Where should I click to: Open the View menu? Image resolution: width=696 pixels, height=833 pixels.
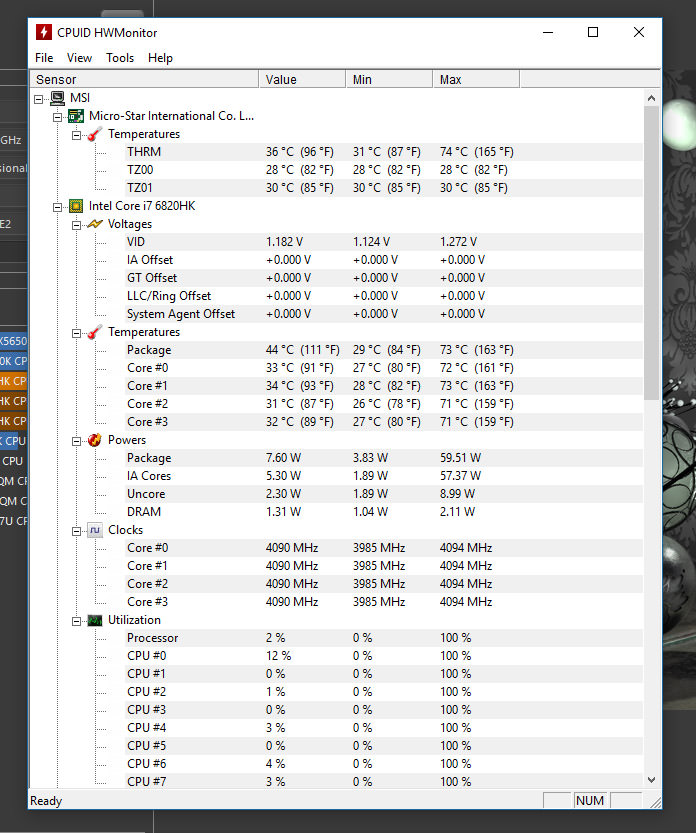click(79, 58)
